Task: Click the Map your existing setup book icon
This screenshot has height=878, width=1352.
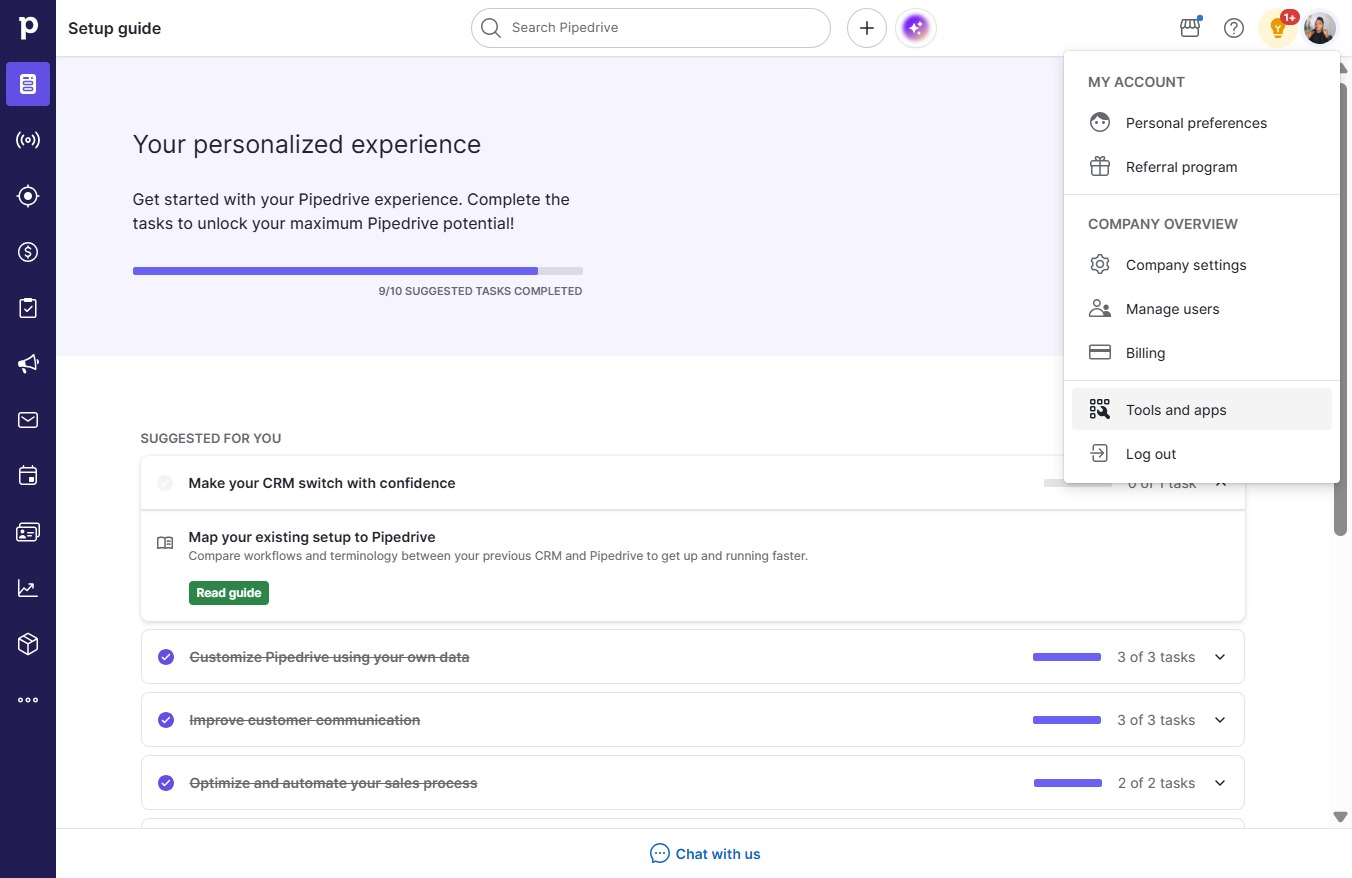Action: pyautogui.click(x=165, y=543)
